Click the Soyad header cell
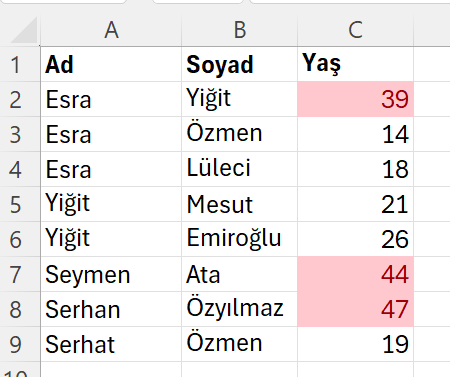The height and width of the screenshot is (377, 450). coord(239,64)
